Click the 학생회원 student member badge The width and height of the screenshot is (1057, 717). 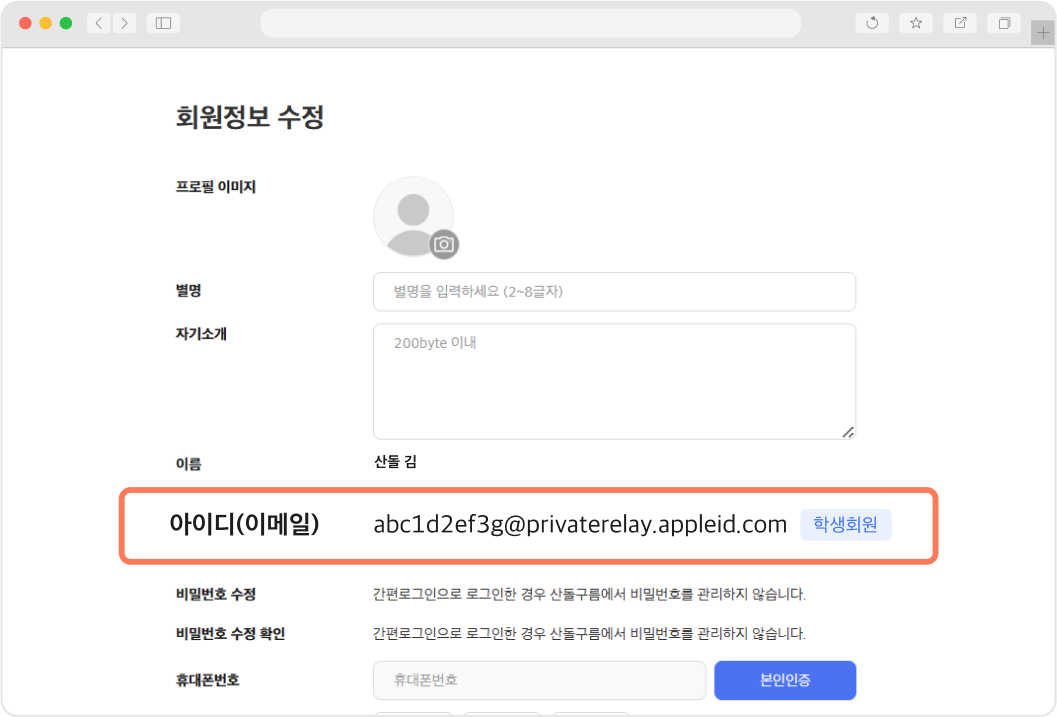845,524
